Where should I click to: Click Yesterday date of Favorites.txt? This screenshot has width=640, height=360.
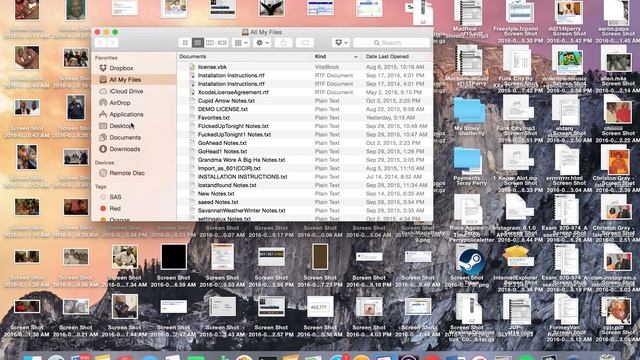pyautogui.click(x=386, y=118)
